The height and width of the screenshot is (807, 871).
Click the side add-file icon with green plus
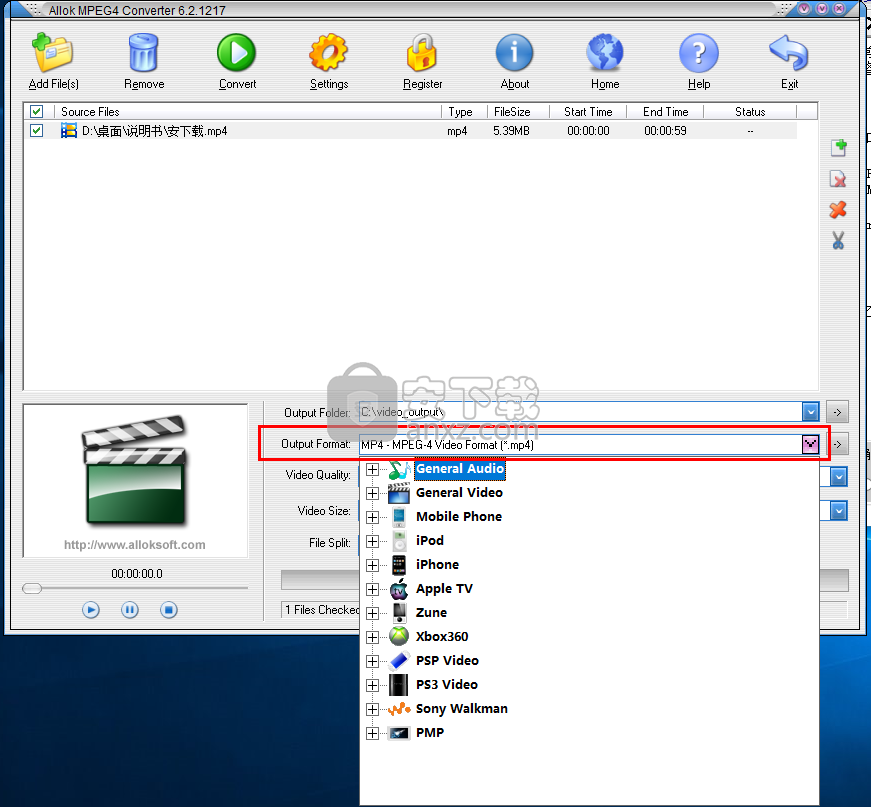point(838,148)
